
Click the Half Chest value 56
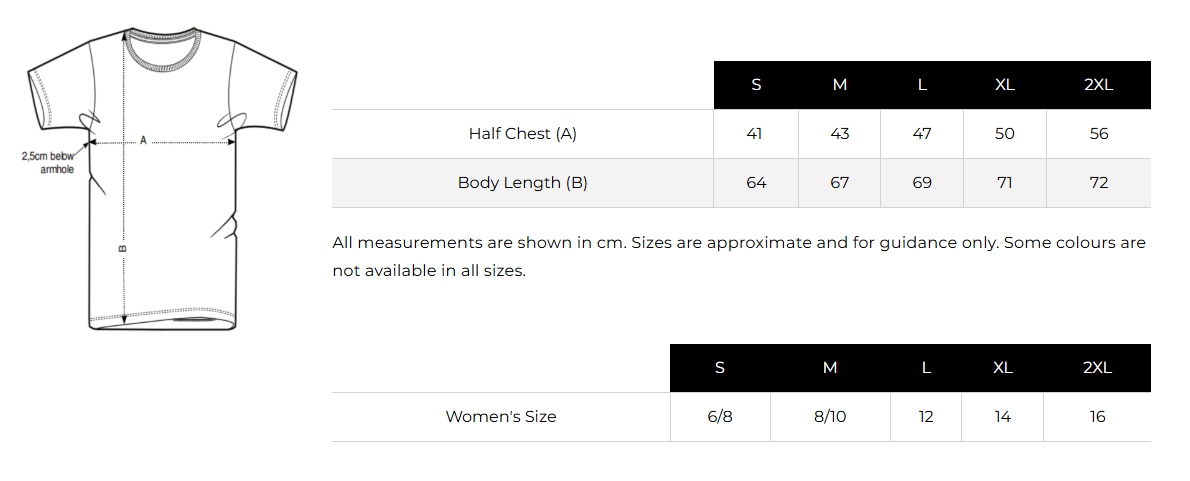click(x=1099, y=134)
